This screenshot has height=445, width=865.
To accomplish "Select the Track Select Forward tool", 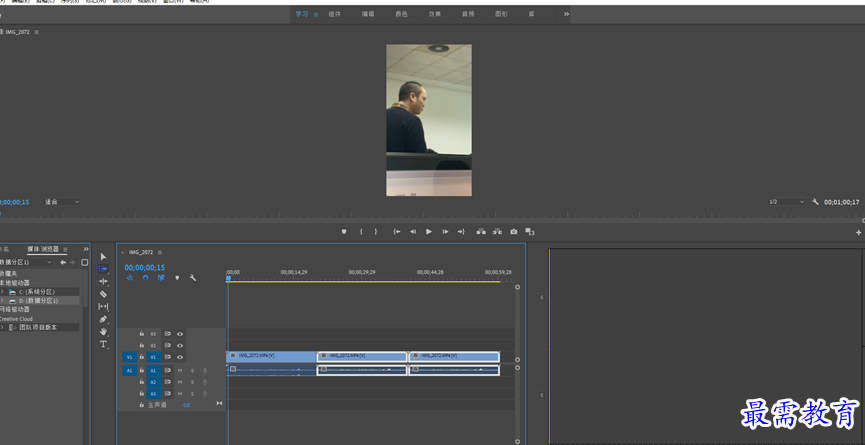I will [x=103, y=269].
